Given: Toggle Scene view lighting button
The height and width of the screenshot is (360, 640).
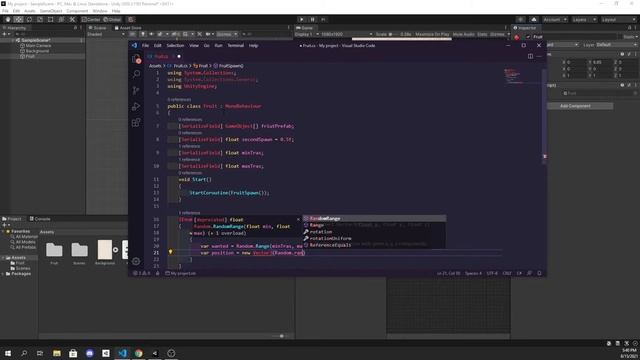Looking at the screenshot, I should [143, 34].
